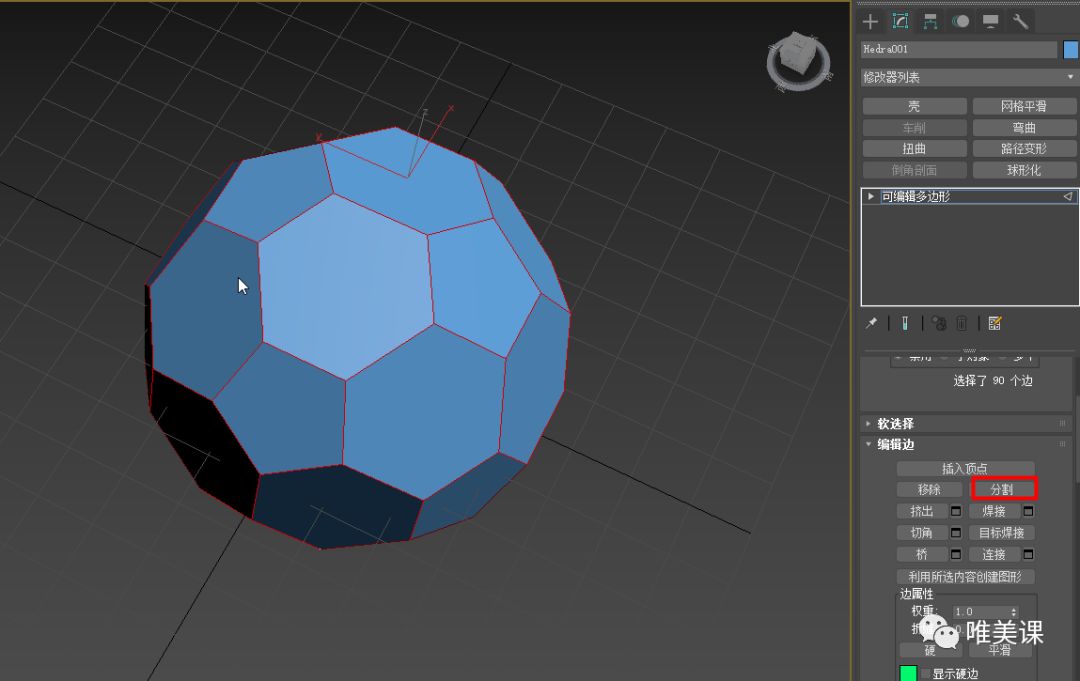Click the object color swatch beside Hedra001
This screenshot has height=681, width=1080.
pos(1067,48)
